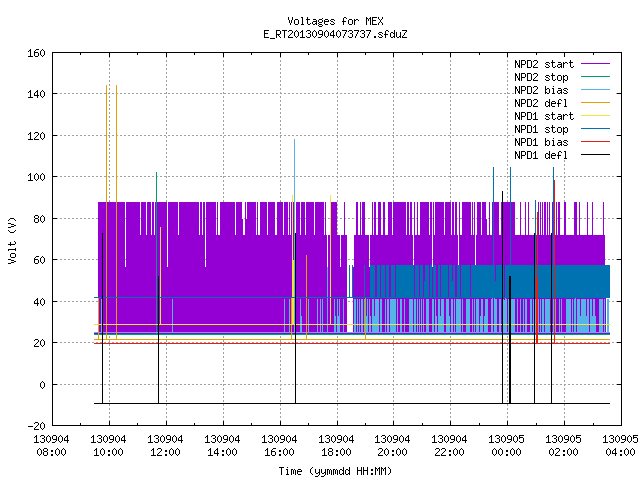The height and width of the screenshot is (480, 640).
Task: Click the x-axis tick label 130904 14:00
Action: [222, 446]
